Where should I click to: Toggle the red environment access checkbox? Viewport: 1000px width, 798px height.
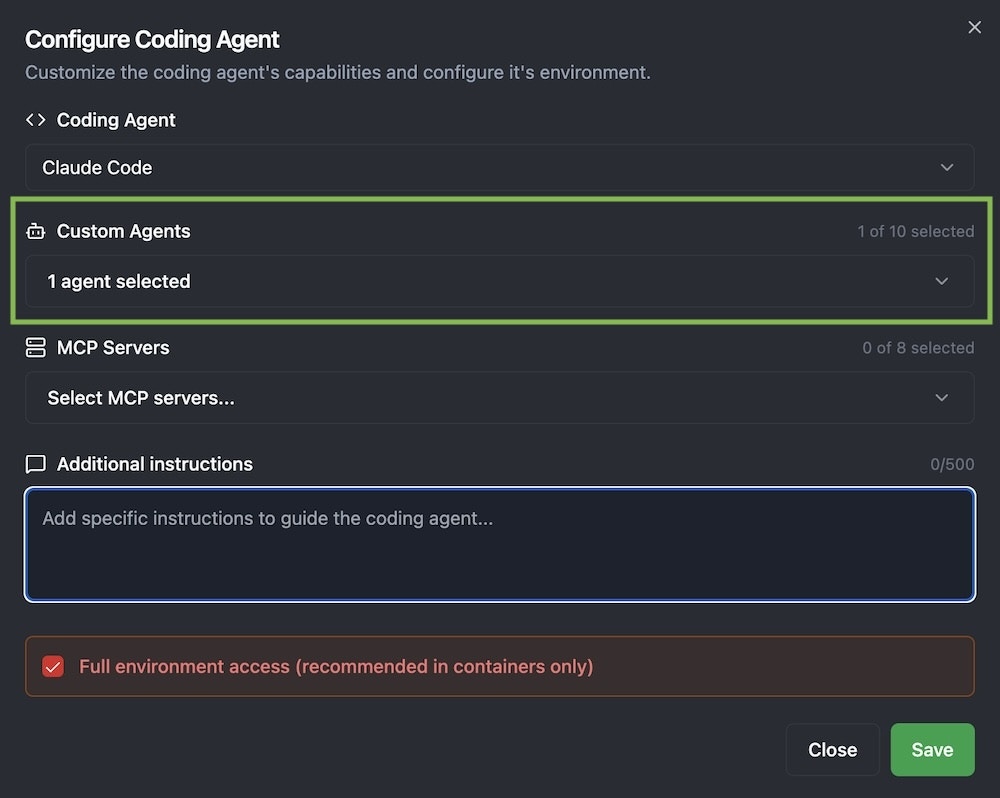click(53, 666)
